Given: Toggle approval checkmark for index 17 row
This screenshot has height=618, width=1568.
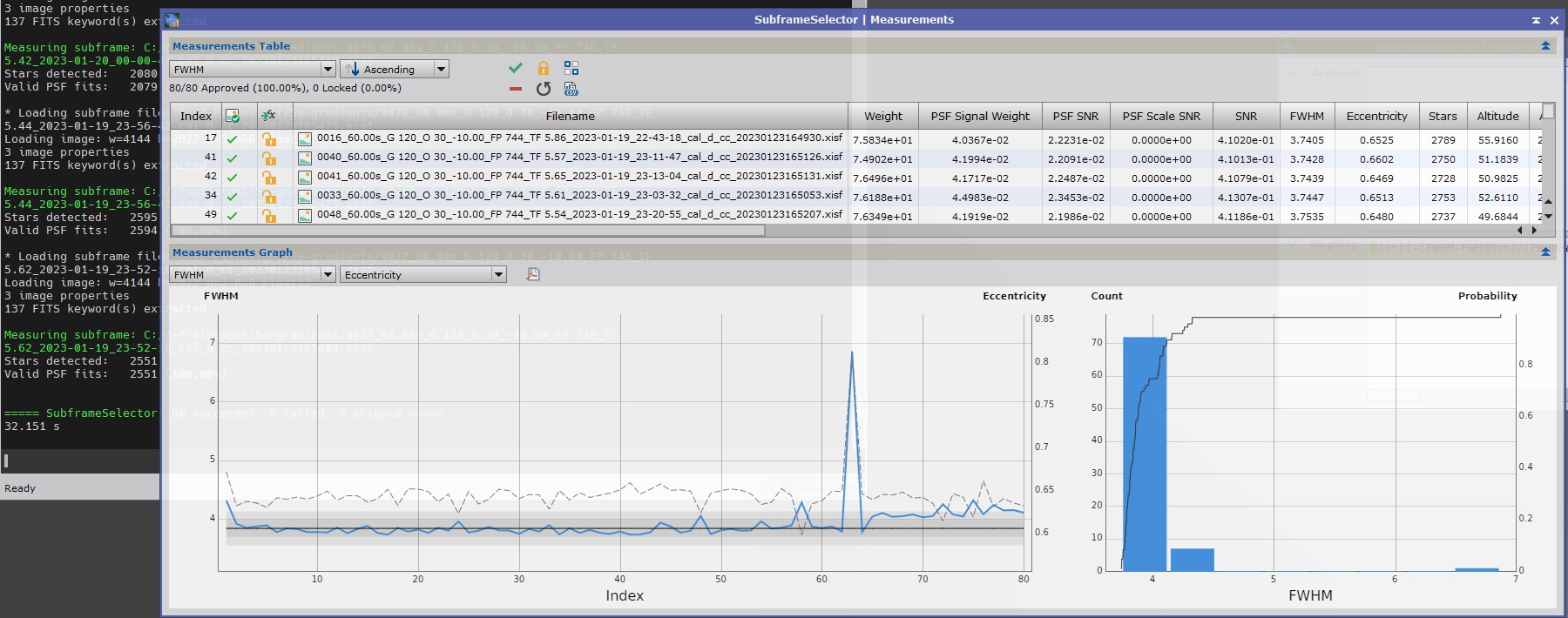Looking at the screenshot, I should click(232, 139).
